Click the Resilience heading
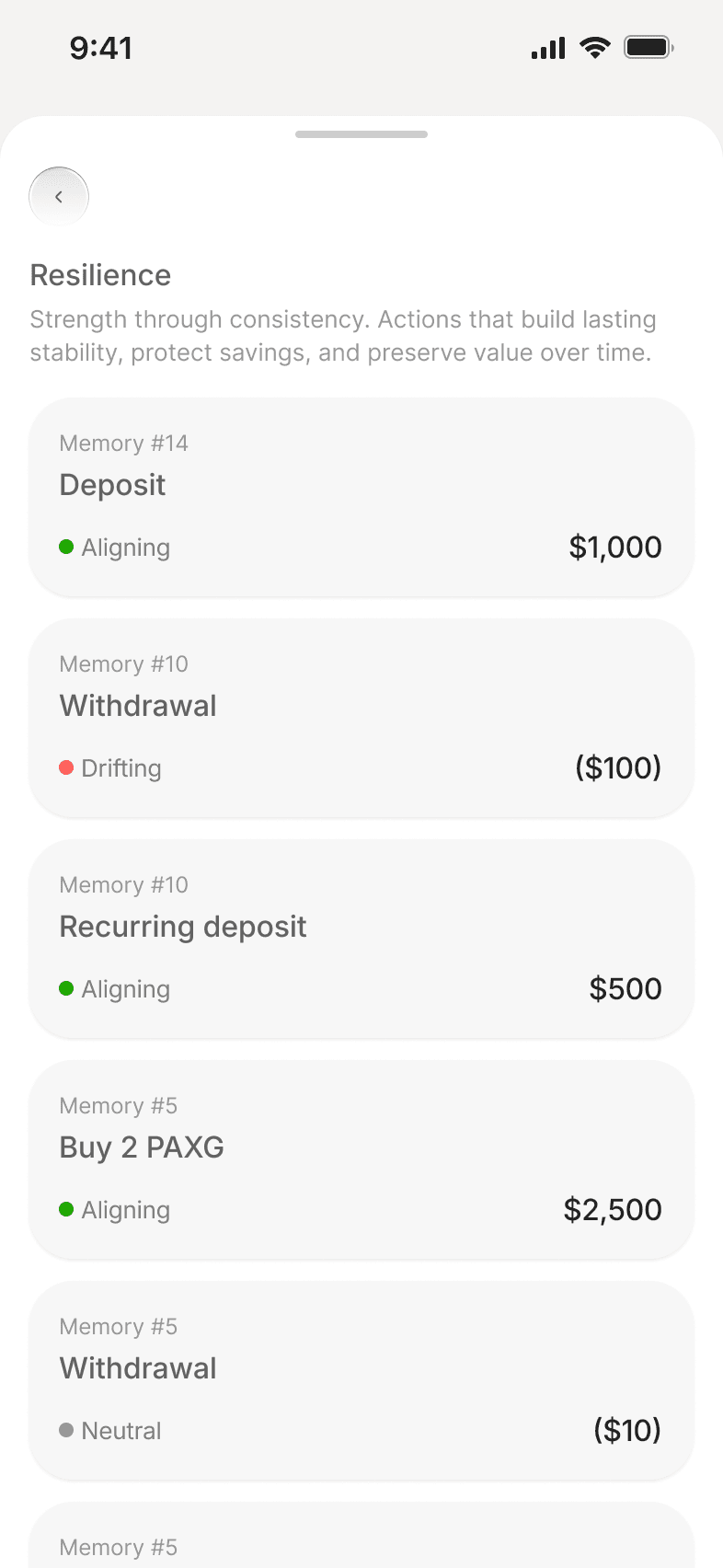The height and width of the screenshot is (1568, 723). 100,275
